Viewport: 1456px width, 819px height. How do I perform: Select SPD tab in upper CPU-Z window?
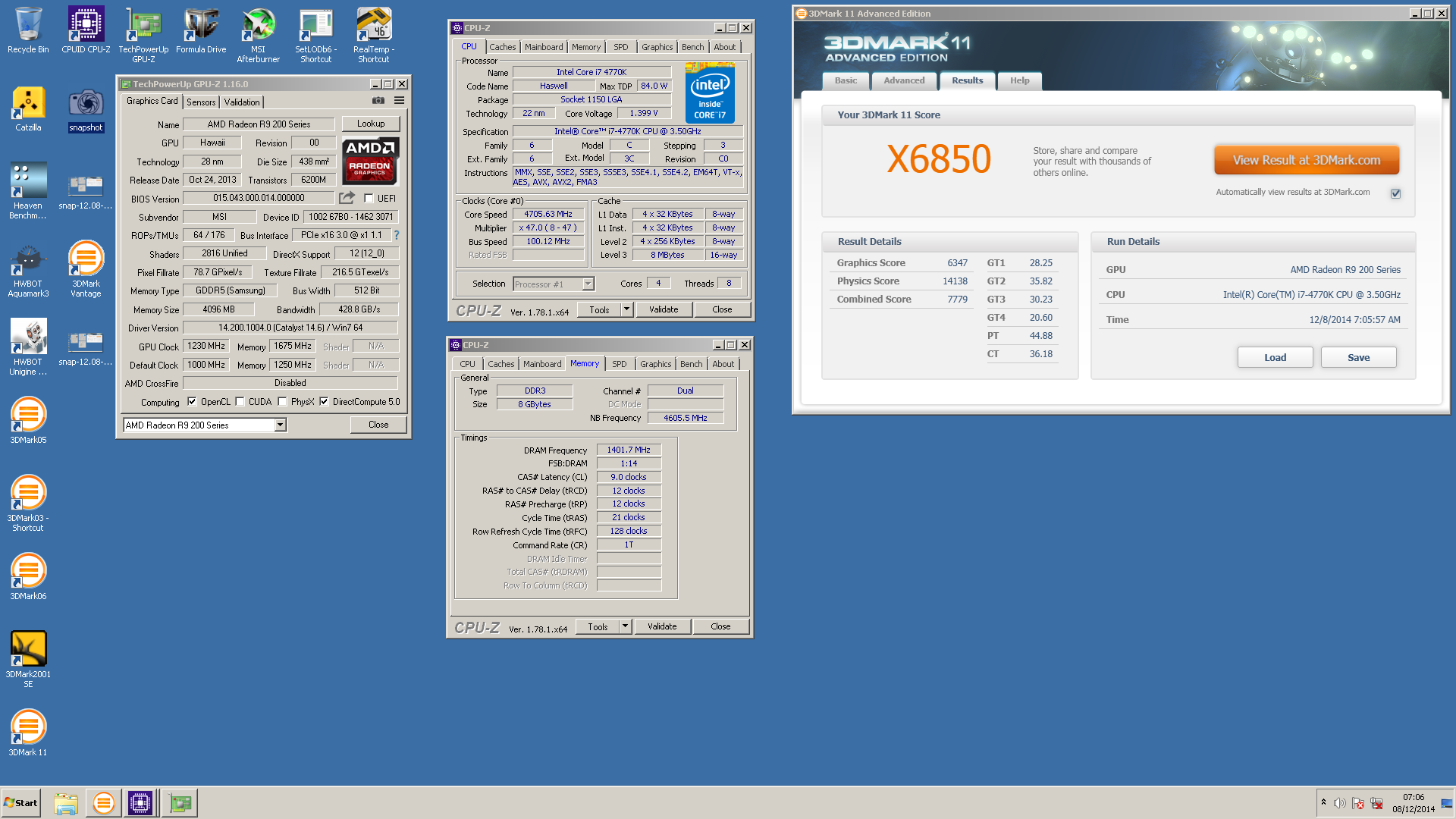[621, 47]
